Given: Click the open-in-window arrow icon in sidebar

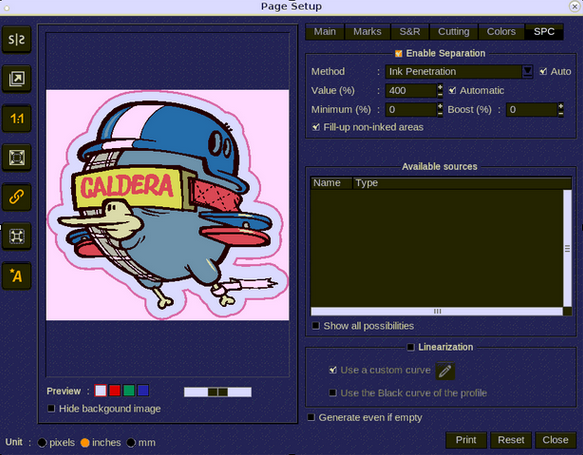Looking at the screenshot, I should point(16,78).
